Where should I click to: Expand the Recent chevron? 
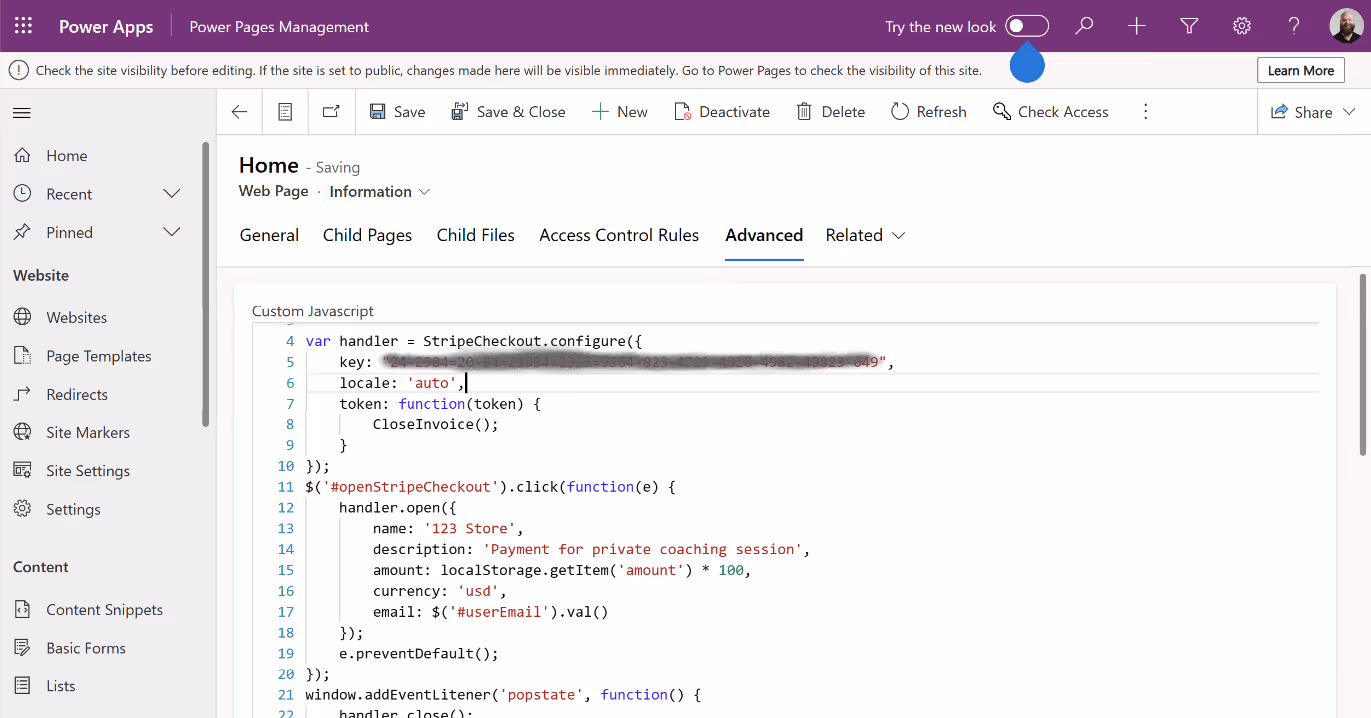pyautogui.click(x=172, y=194)
